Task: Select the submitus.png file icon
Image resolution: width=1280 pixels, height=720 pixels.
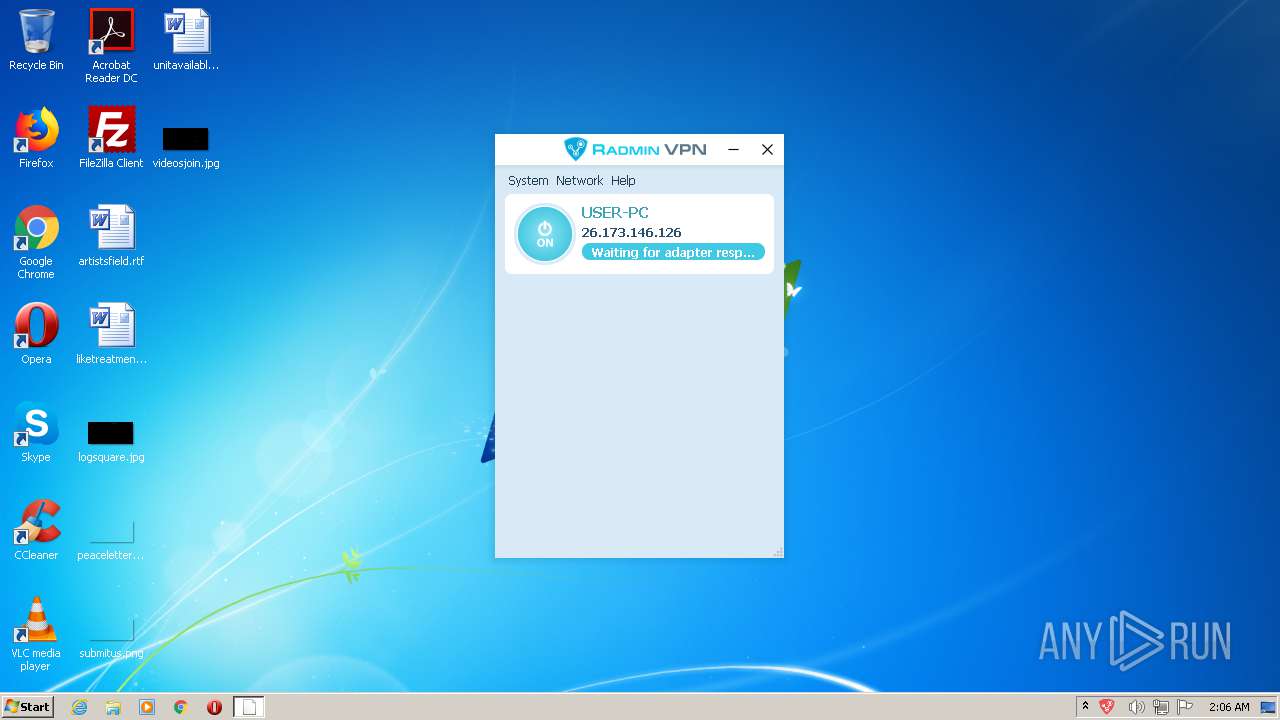Action: [x=111, y=638]
